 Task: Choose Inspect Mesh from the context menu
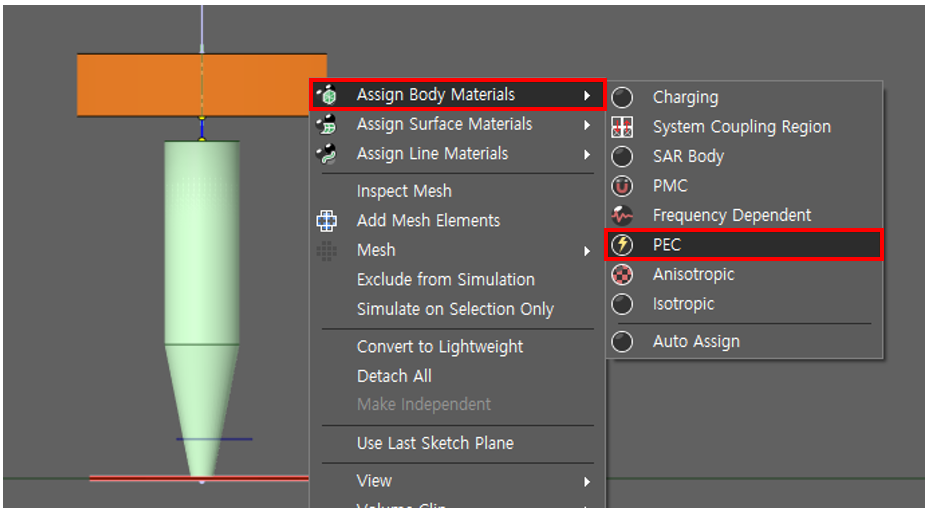coord(404,191)
